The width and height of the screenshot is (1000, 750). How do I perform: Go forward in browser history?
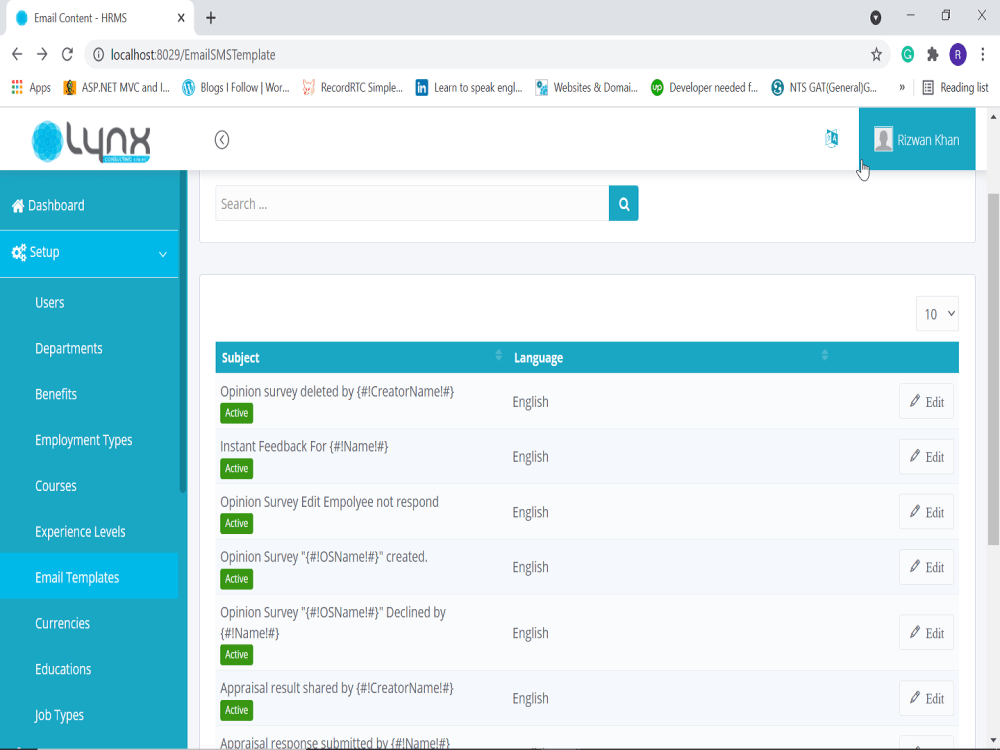(42, 55)
